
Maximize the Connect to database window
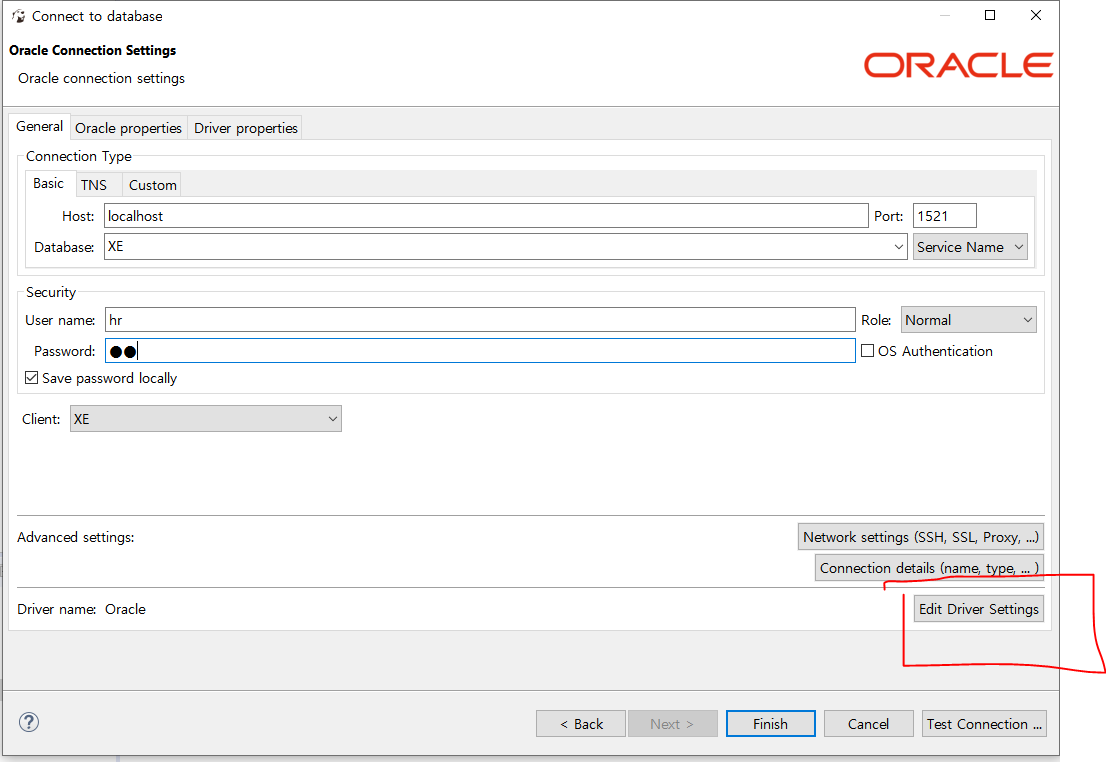[x=990, y=16]
